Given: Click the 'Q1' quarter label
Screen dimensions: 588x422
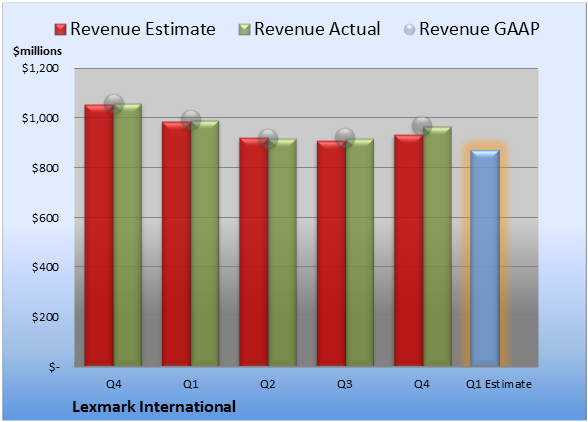Looking at the screenshot, I should (190, 384).
